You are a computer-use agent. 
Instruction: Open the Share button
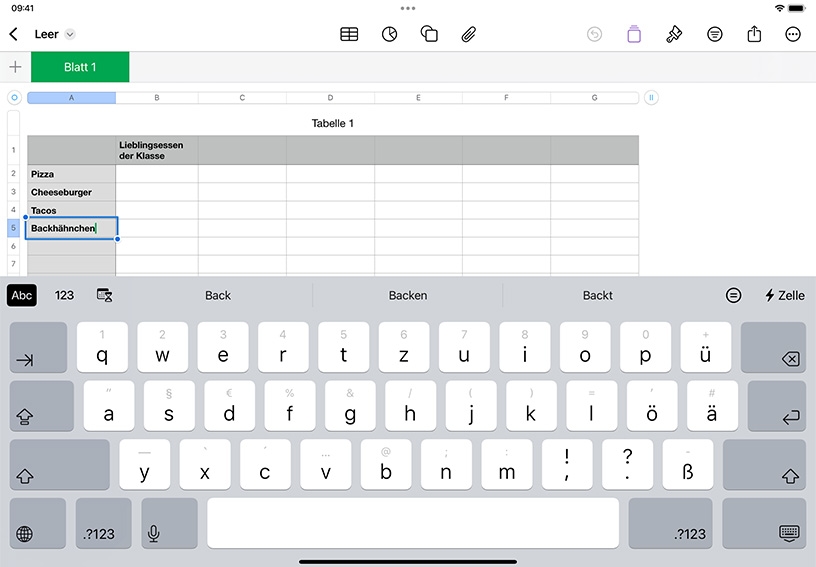pos(754,34)
